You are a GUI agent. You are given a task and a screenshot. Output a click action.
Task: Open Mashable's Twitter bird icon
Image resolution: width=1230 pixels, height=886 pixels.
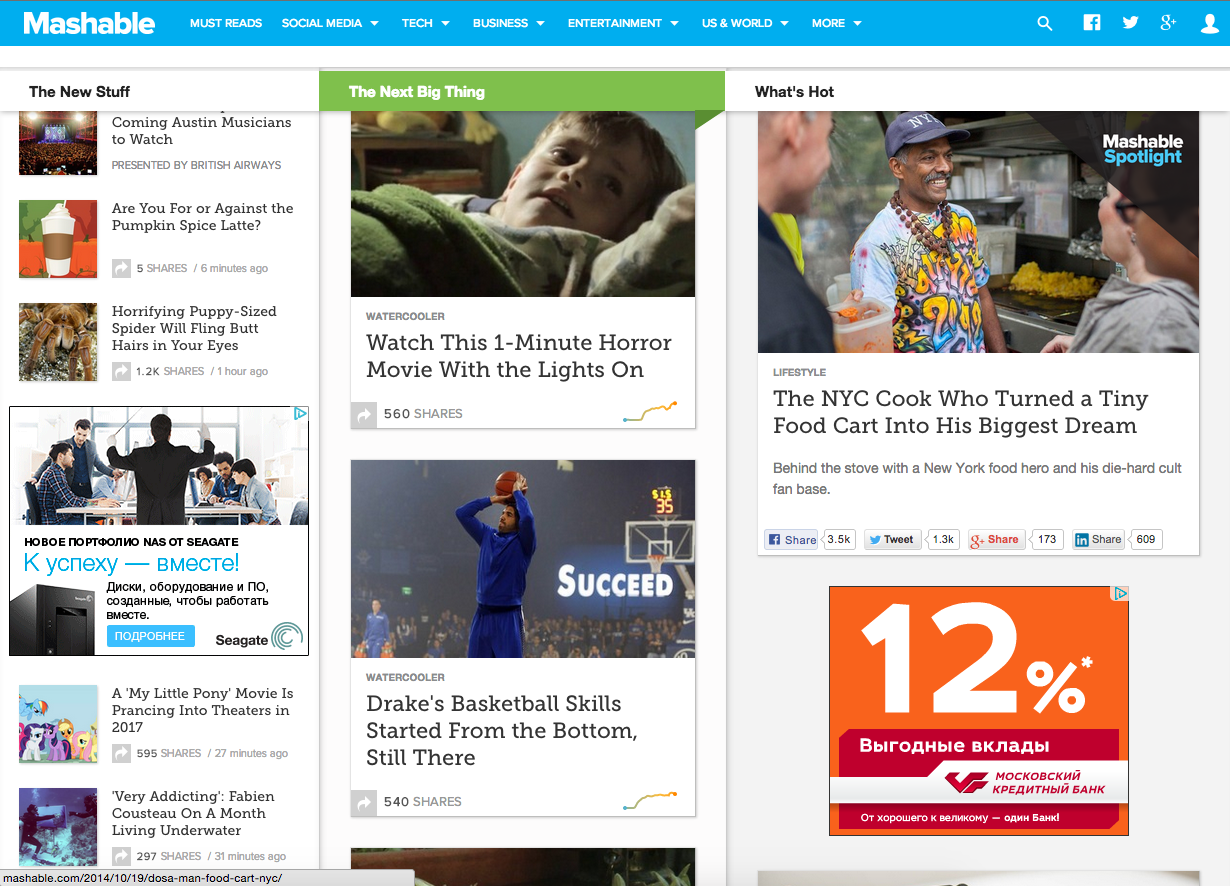[1131, 23]
